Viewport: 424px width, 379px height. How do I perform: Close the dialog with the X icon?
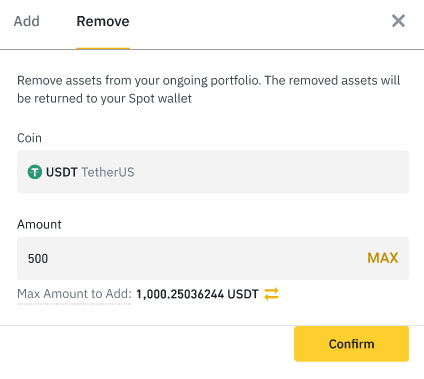coord(398,21)
